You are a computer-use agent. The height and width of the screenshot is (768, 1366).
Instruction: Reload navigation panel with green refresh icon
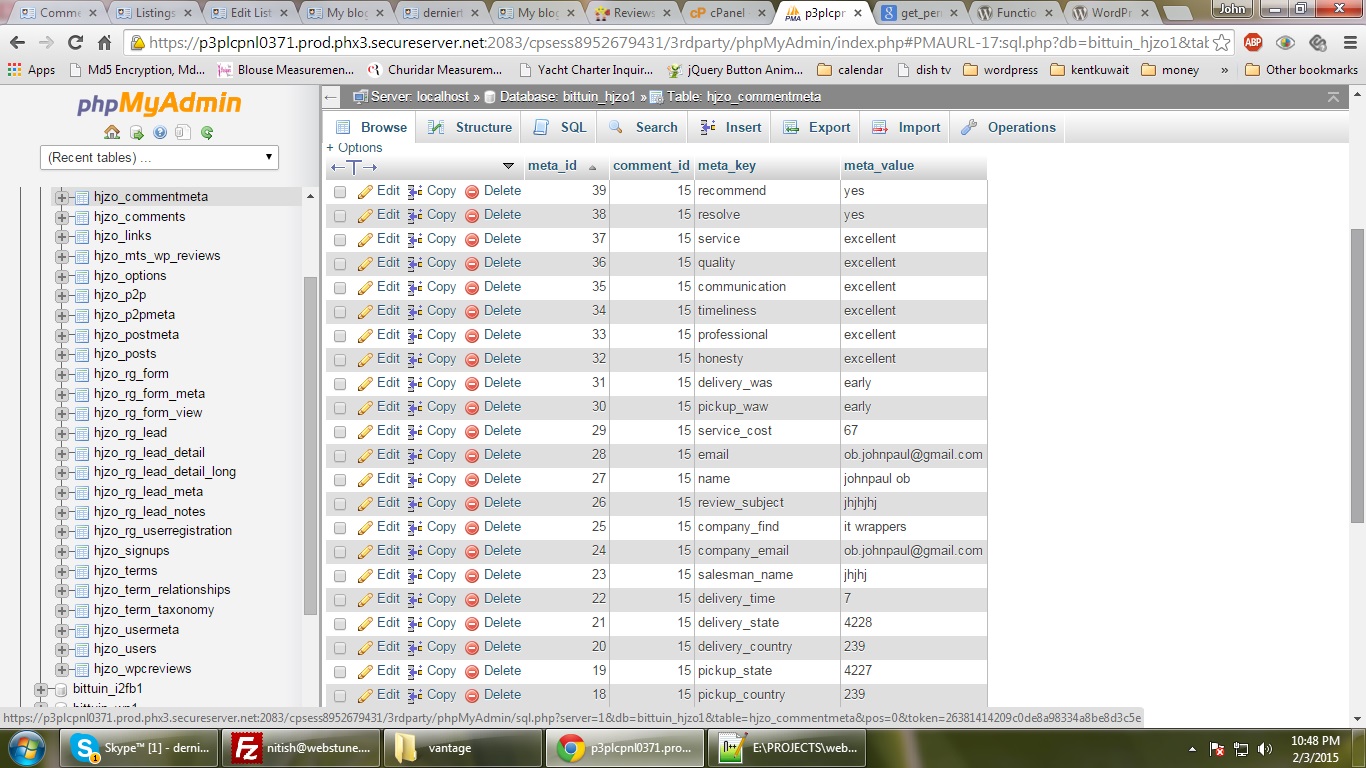[x=207, y=132]
